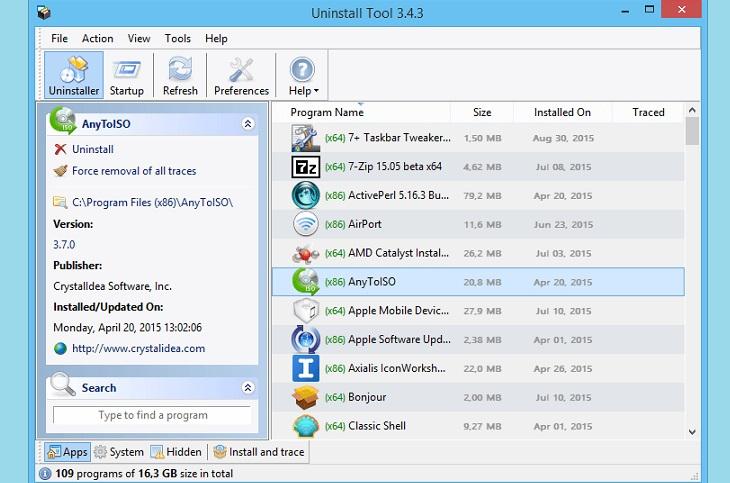Click the 109 programs status text
The height and width of the screenshot is (483, 730).
tap(144, 474)
